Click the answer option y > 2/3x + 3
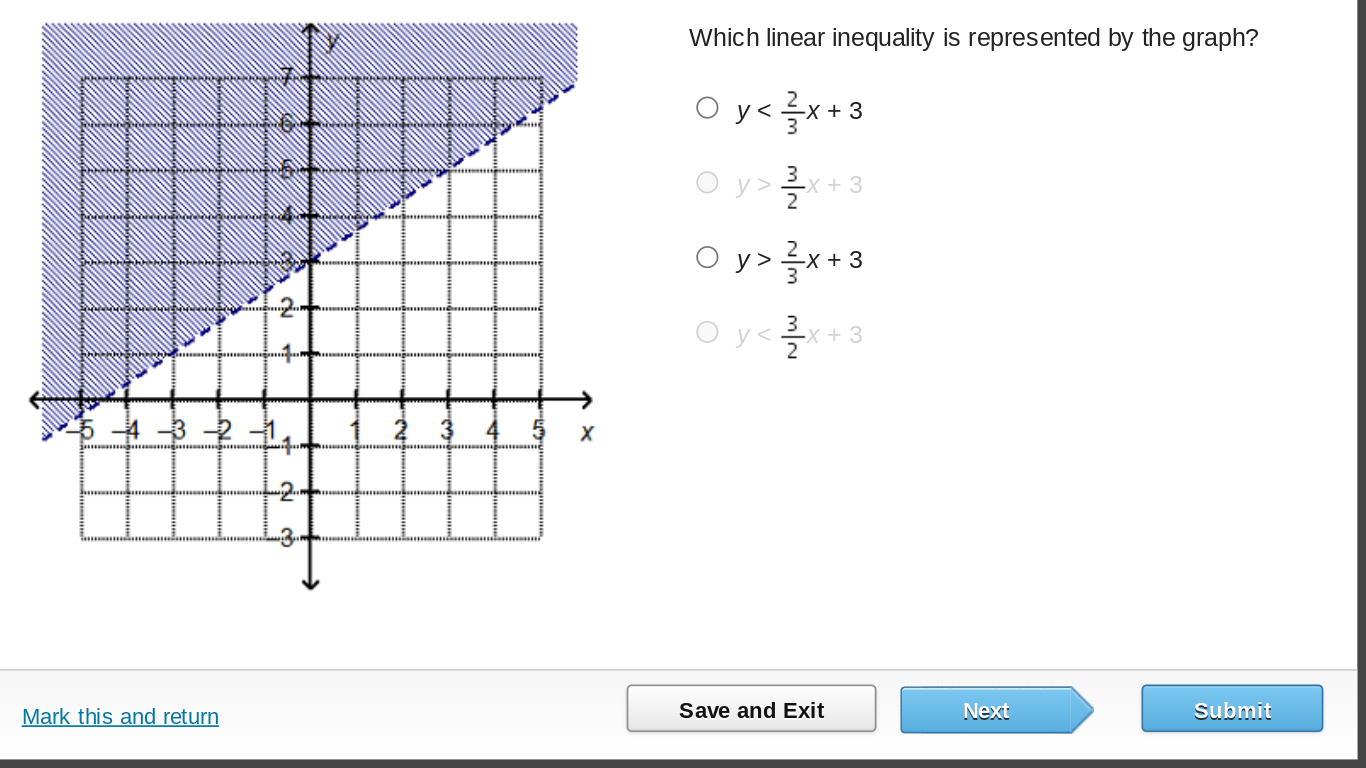The height and width of the screenshot is (768, 1366). (x=797, y=258)
